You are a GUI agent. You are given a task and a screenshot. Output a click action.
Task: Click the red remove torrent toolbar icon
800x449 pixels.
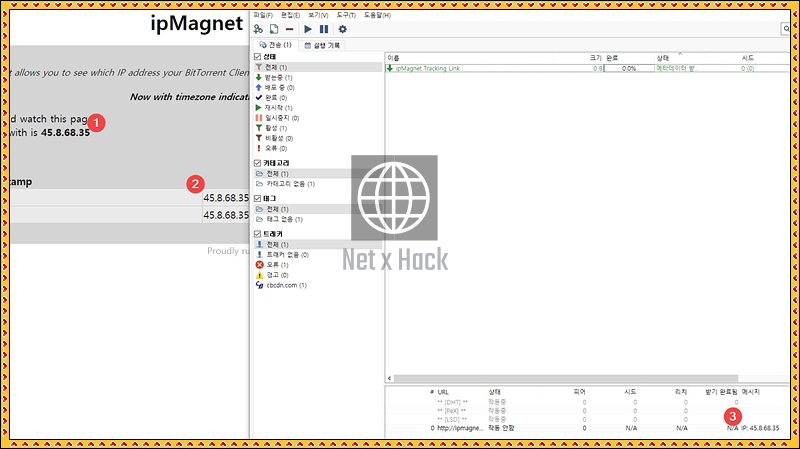289,30
